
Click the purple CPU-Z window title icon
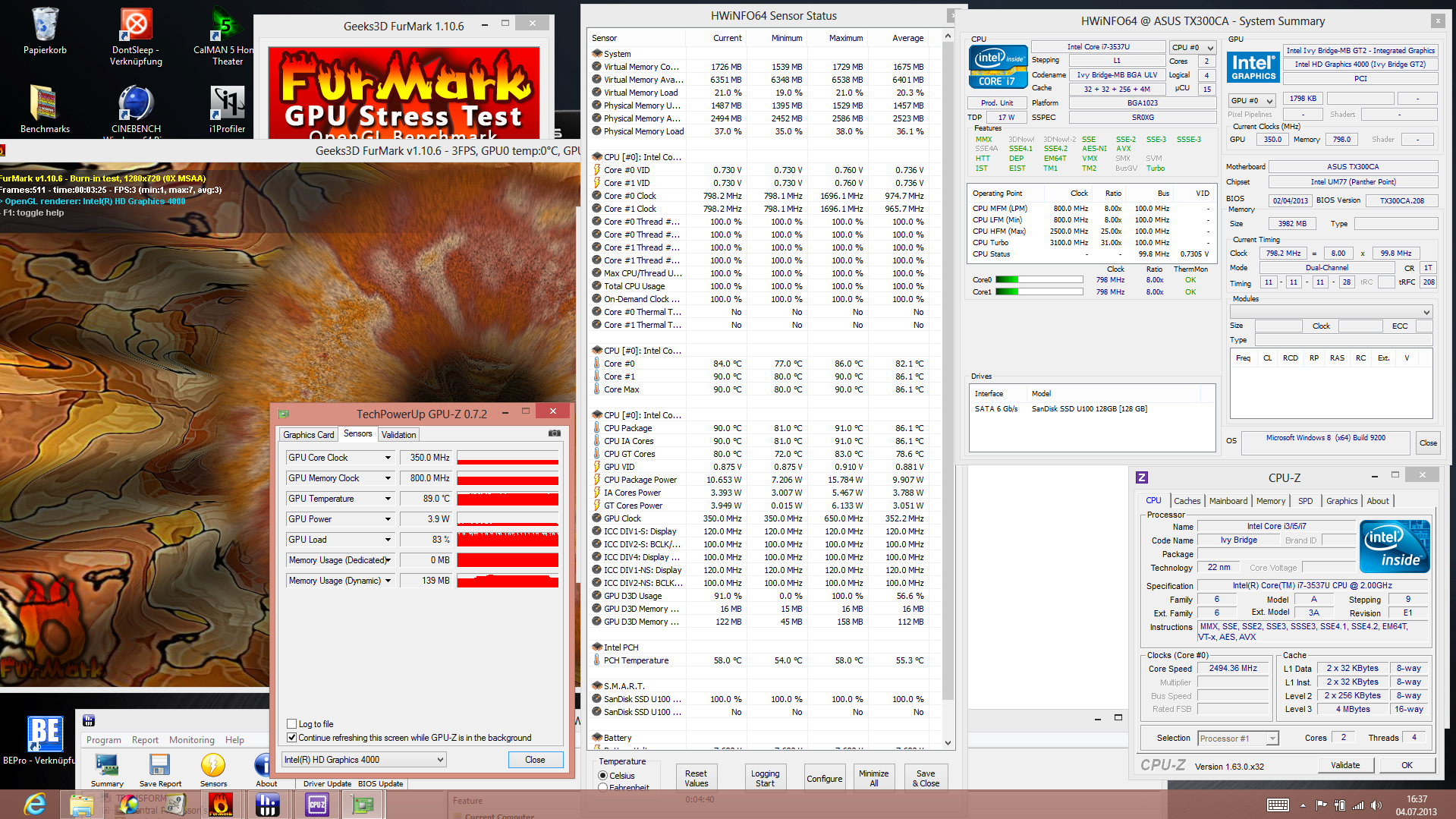tap(1142, 477)
